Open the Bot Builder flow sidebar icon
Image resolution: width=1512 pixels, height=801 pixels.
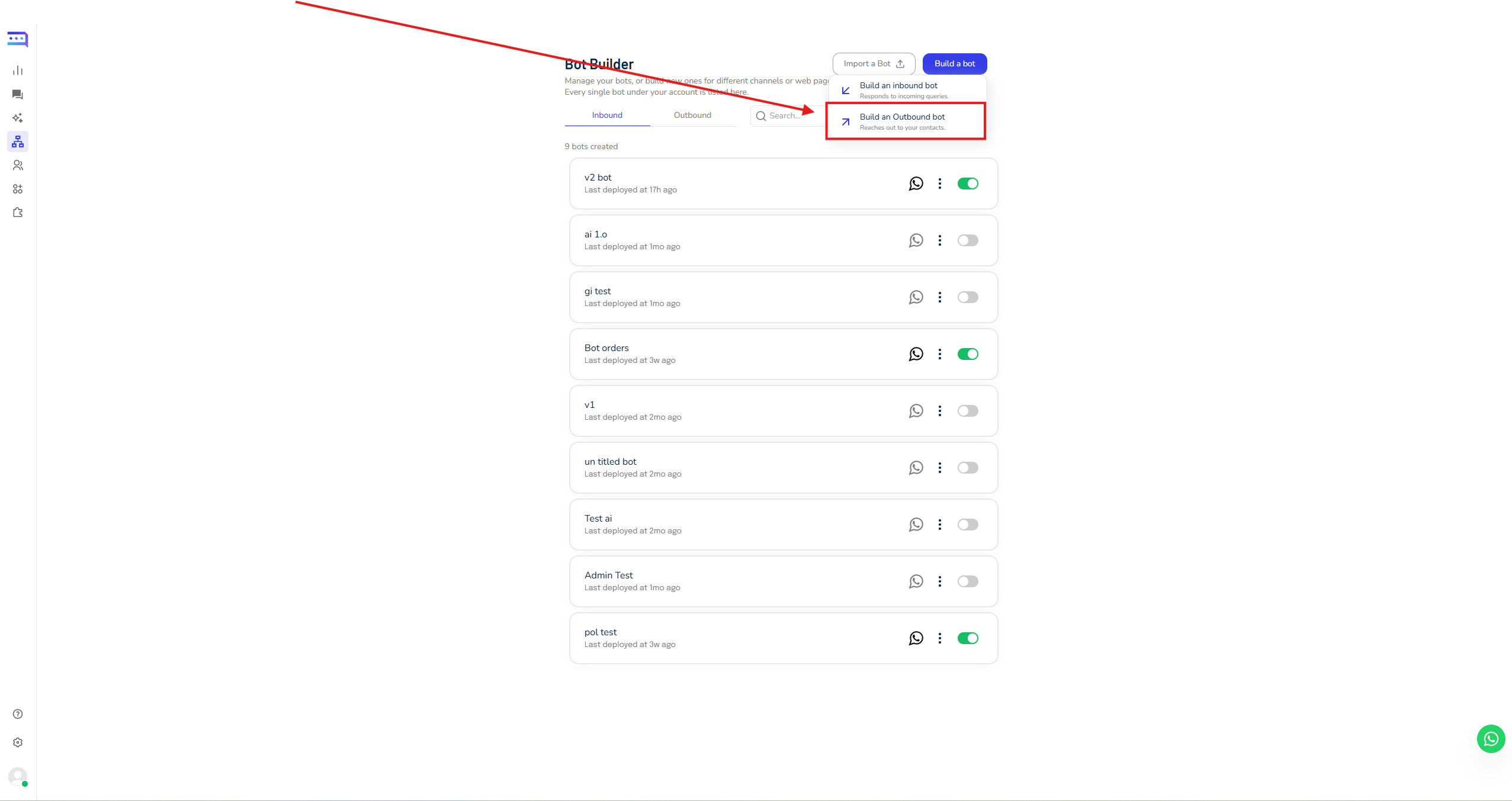(18, 141)
